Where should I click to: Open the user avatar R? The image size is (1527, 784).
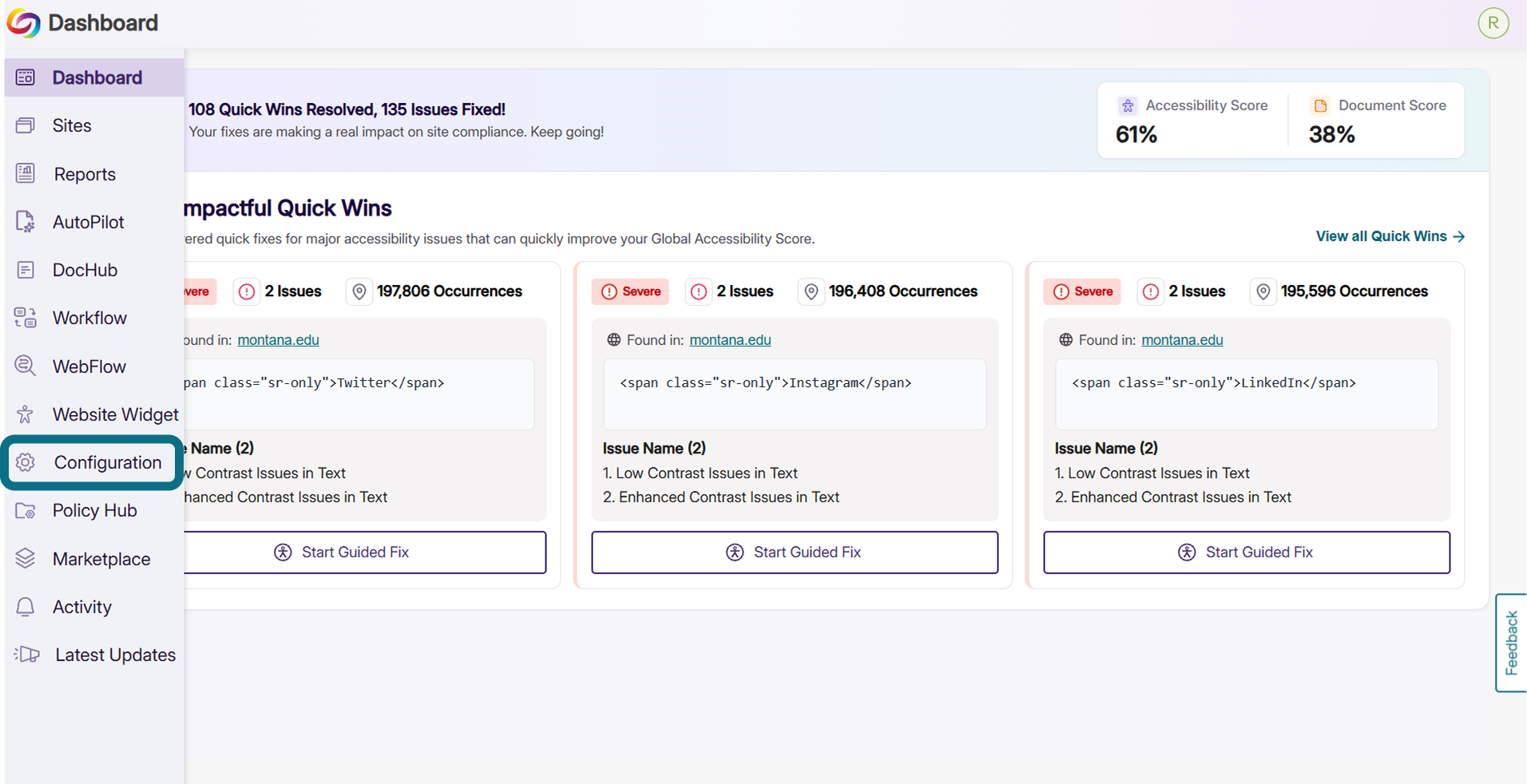[x=1493, y=23]
